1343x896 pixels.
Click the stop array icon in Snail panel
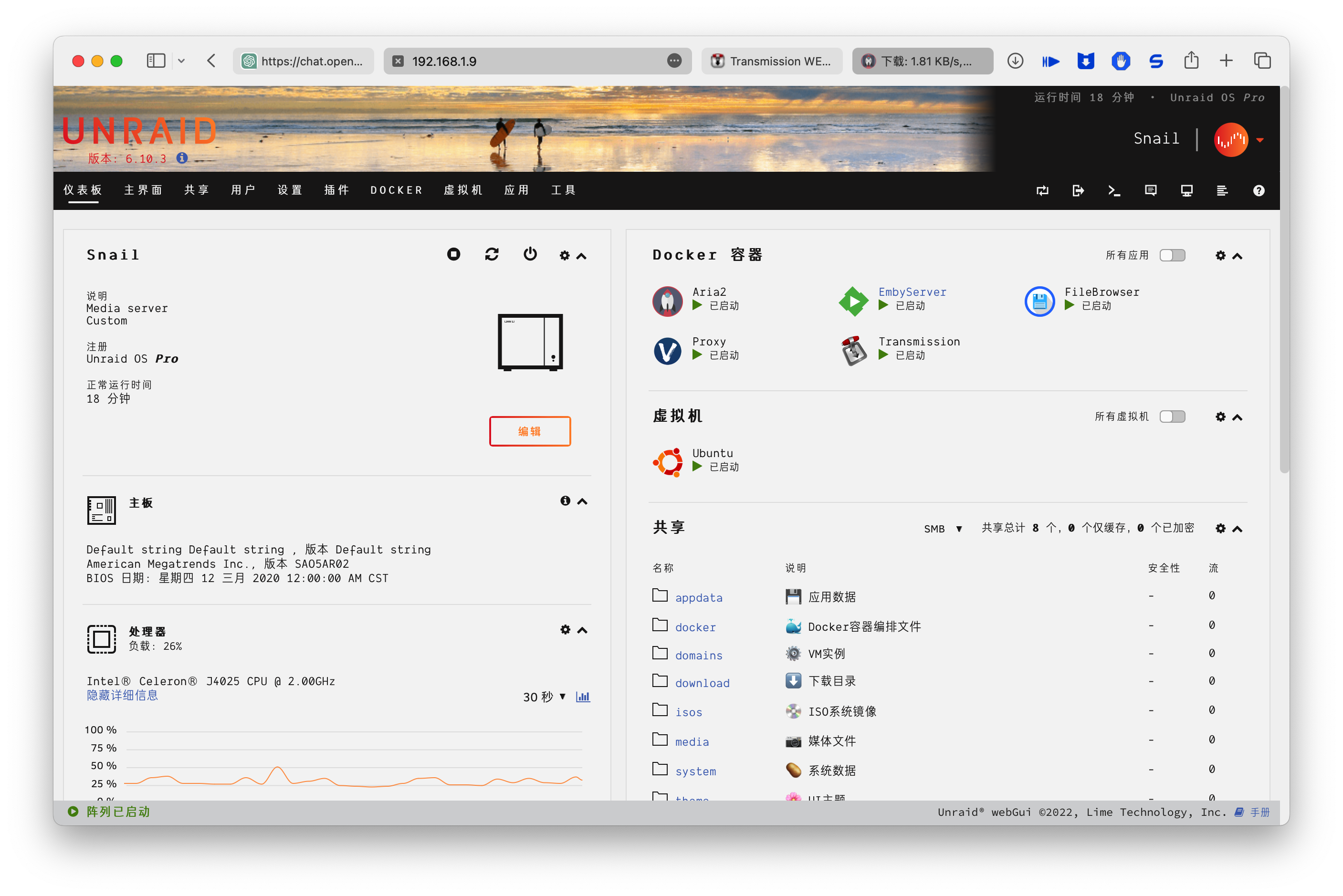coord(454,254)
